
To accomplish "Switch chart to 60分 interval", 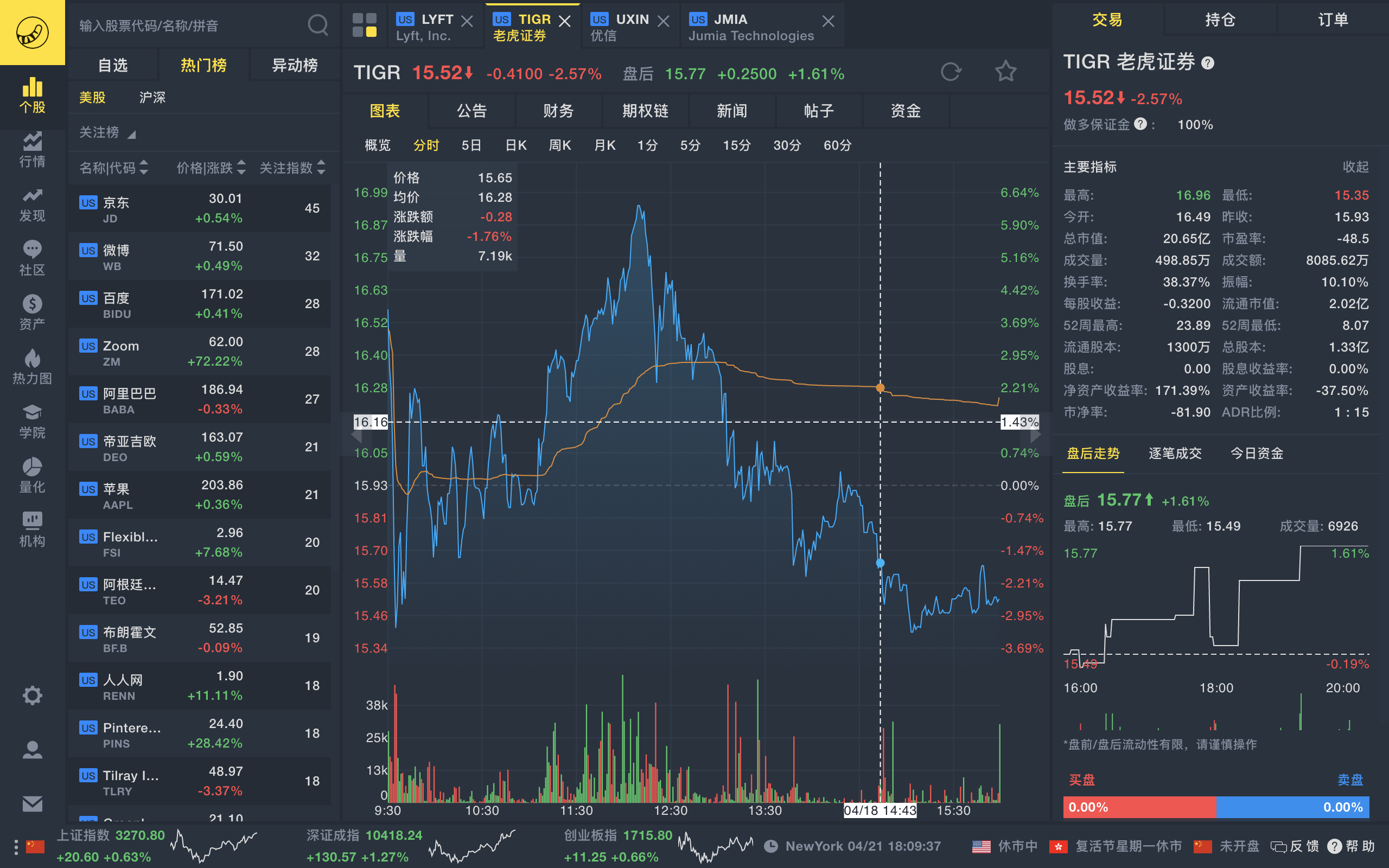I will click(x=837, y=145).
